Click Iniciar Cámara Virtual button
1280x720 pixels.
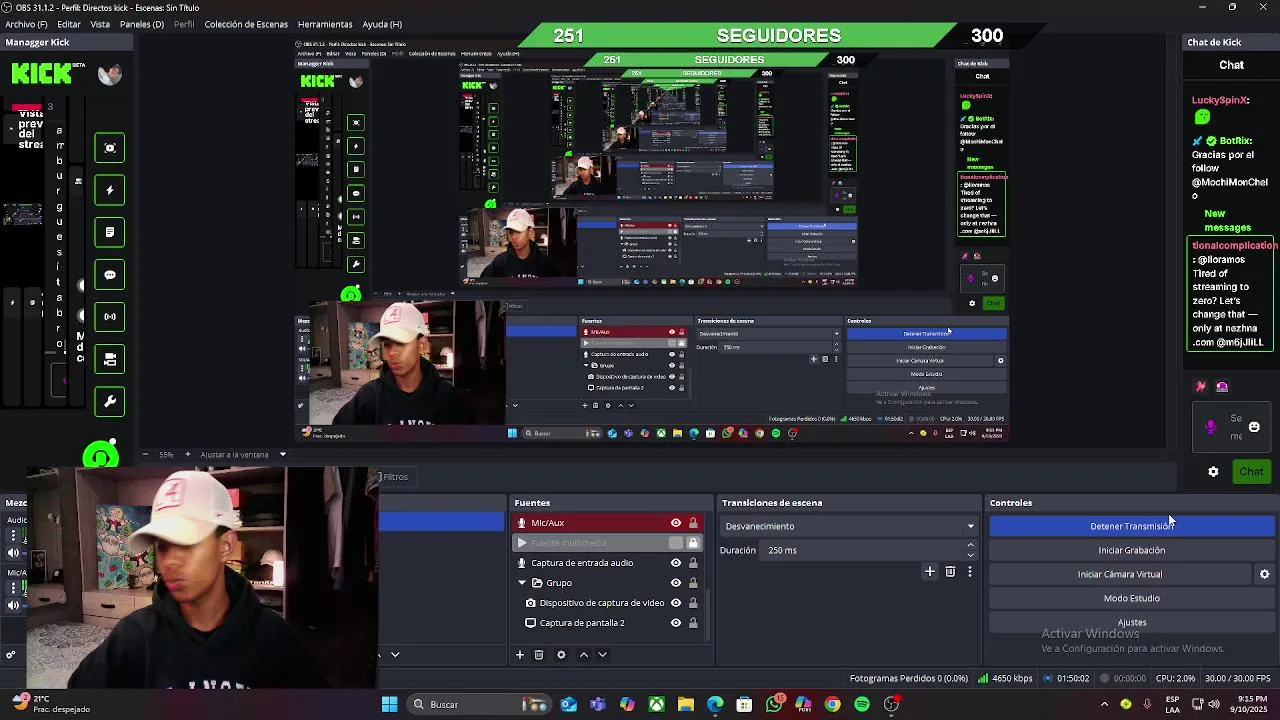click(x=1120, y=574)
